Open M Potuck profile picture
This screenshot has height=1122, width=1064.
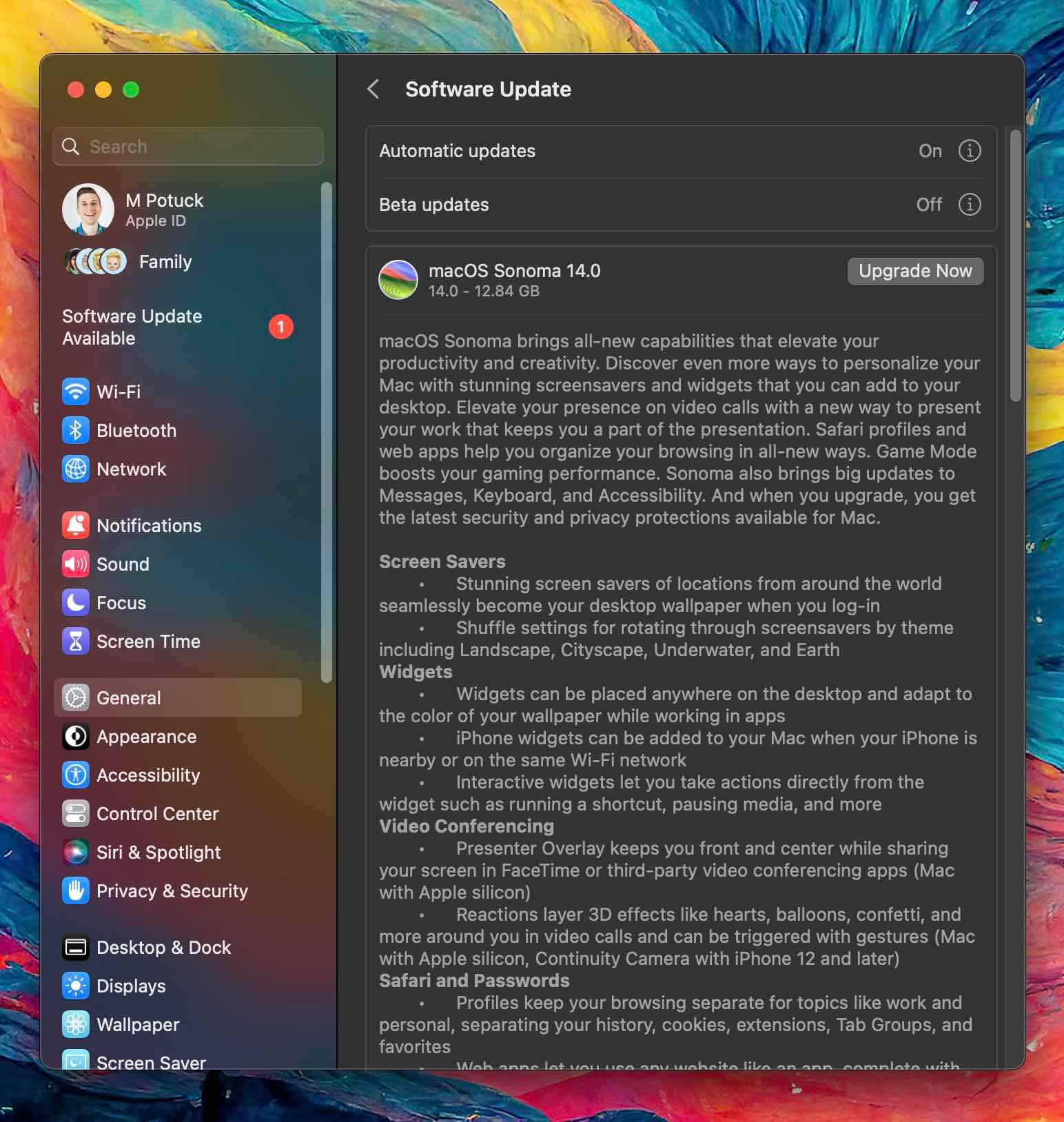coord(88,210)
